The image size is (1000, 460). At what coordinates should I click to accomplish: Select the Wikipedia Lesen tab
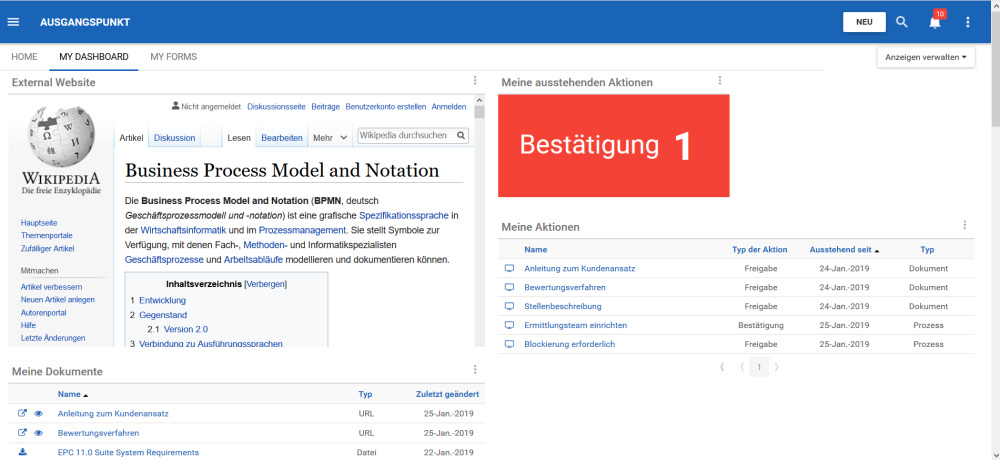(x=239, y=137)
